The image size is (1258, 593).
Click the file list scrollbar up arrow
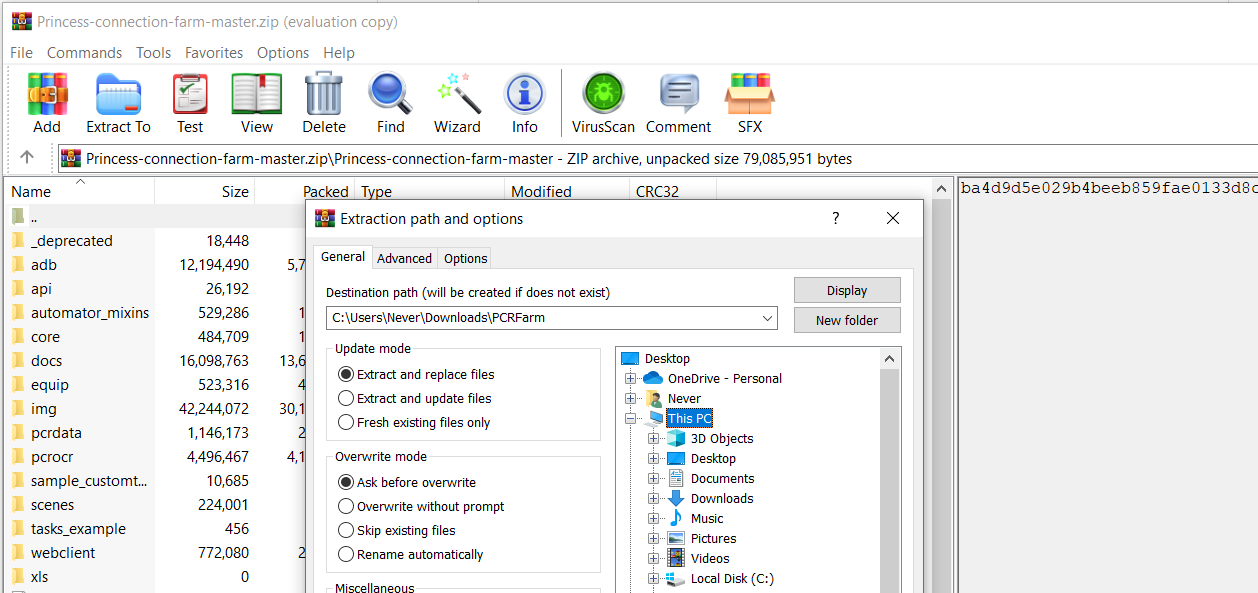coord(941,188)
